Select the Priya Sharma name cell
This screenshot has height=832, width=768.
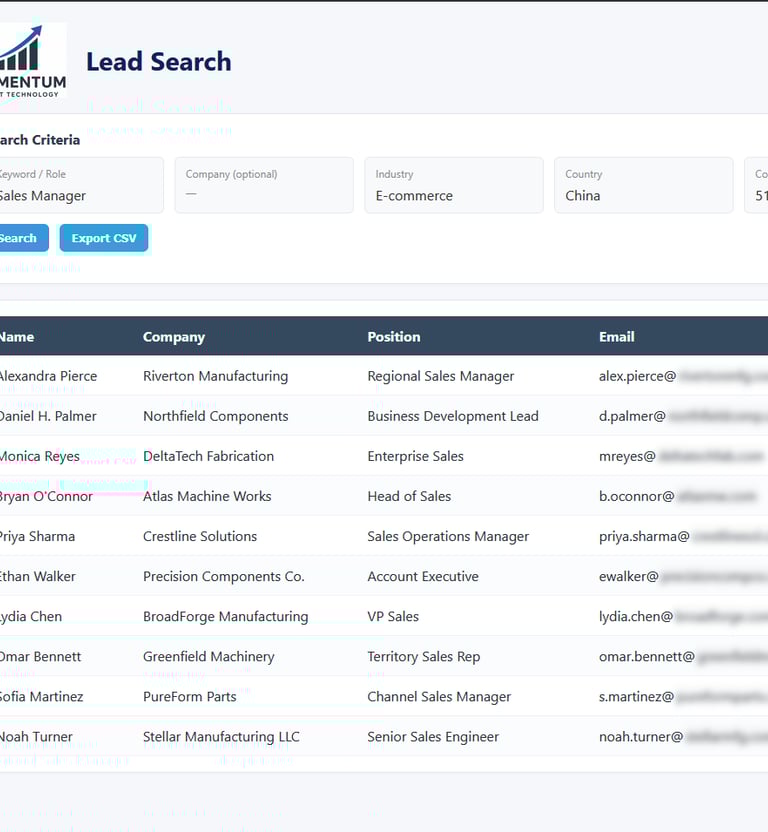[37, 536]
